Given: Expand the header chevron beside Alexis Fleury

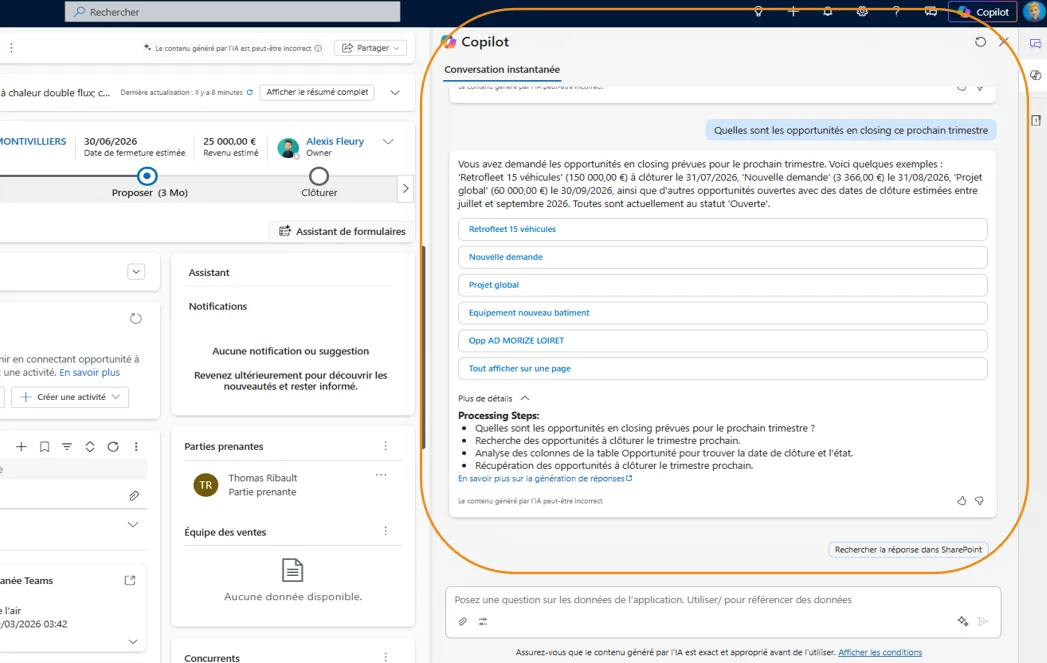Looking at the screenshot, I should (388, 142).
